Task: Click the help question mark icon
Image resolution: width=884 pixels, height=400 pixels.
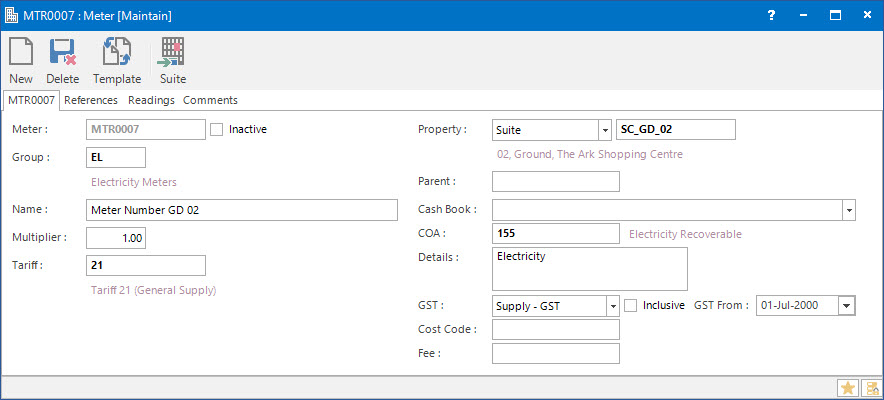Action: pos(771,15)
